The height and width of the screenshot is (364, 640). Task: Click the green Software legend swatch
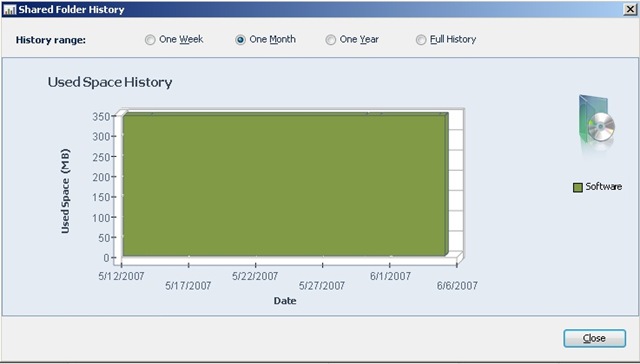578,187
